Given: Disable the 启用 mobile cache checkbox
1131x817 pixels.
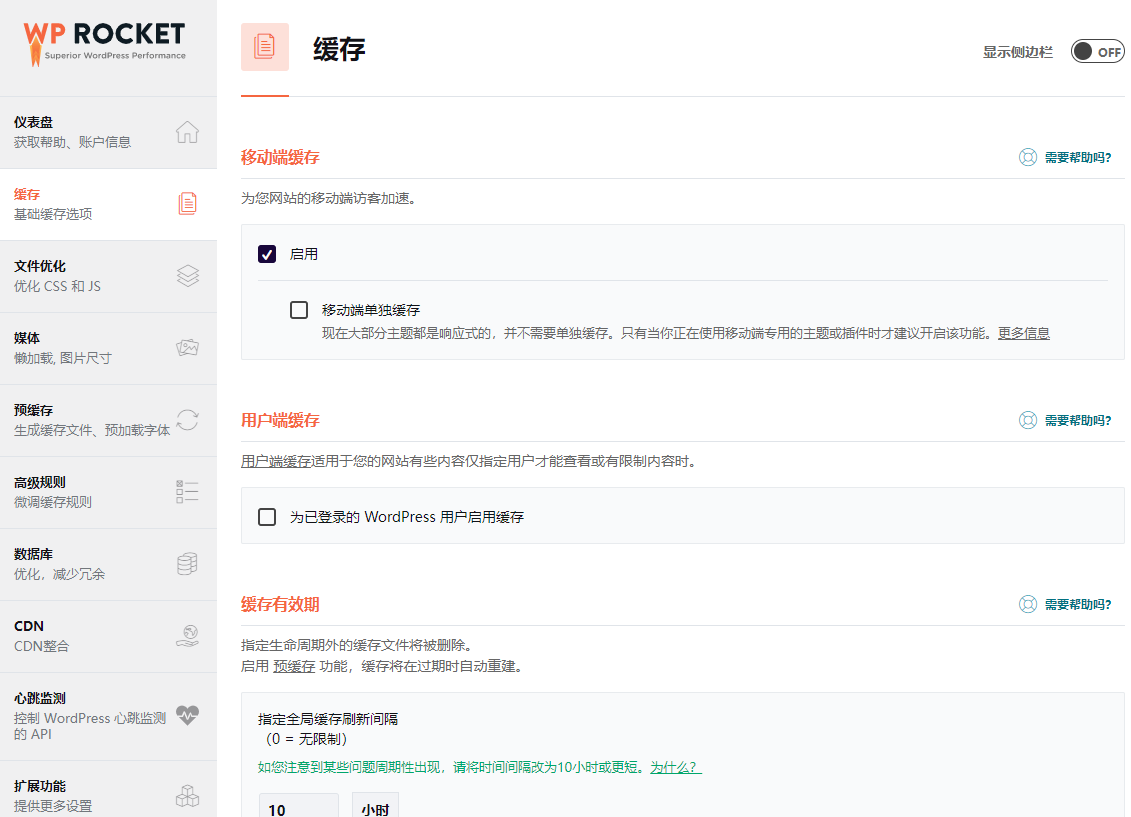Looking at the screenshot, I should click(266, 253).
